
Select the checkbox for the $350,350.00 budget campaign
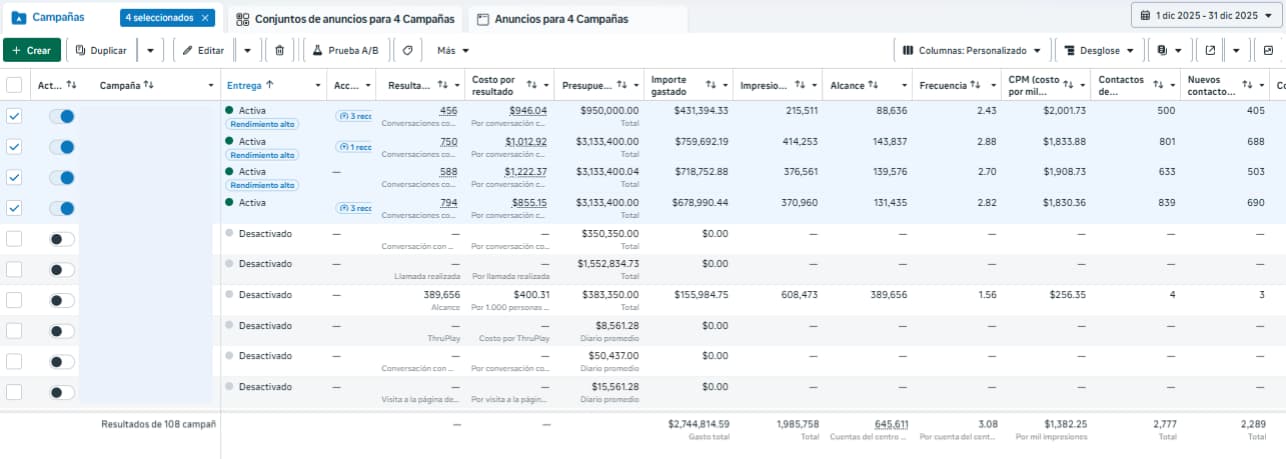tap(14, 239)
